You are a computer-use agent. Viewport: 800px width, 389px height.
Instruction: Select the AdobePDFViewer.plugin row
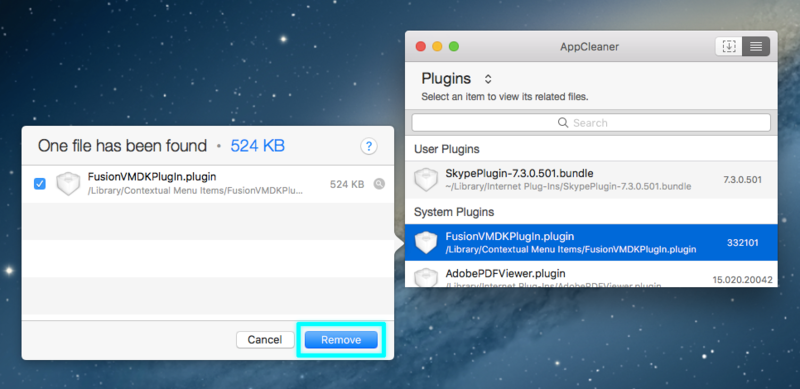click(x=591, y=274)
